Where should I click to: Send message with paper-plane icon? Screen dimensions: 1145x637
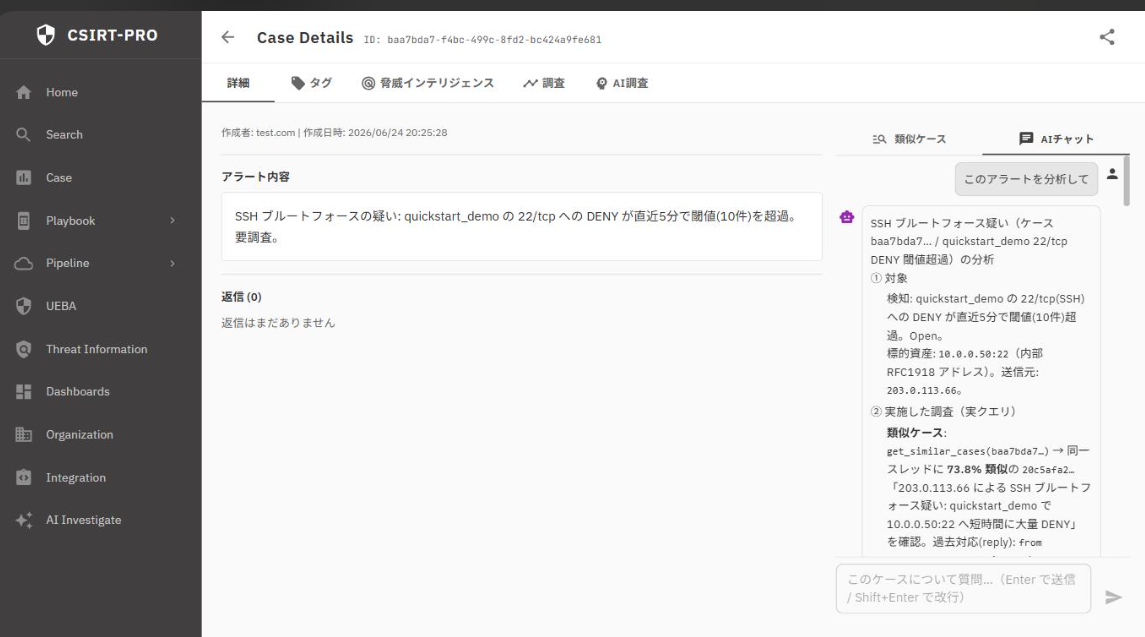click(x=1113, y=598)
